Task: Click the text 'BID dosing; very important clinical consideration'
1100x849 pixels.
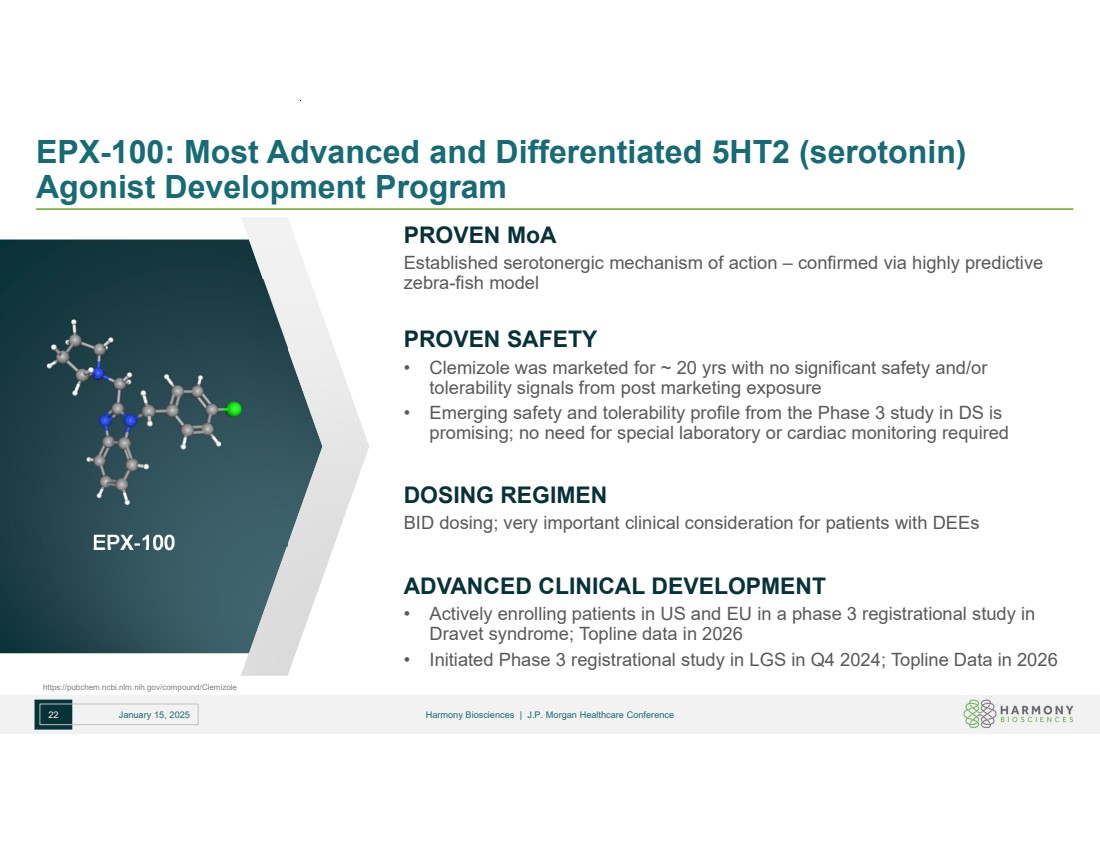Action: tap(691, 523)
